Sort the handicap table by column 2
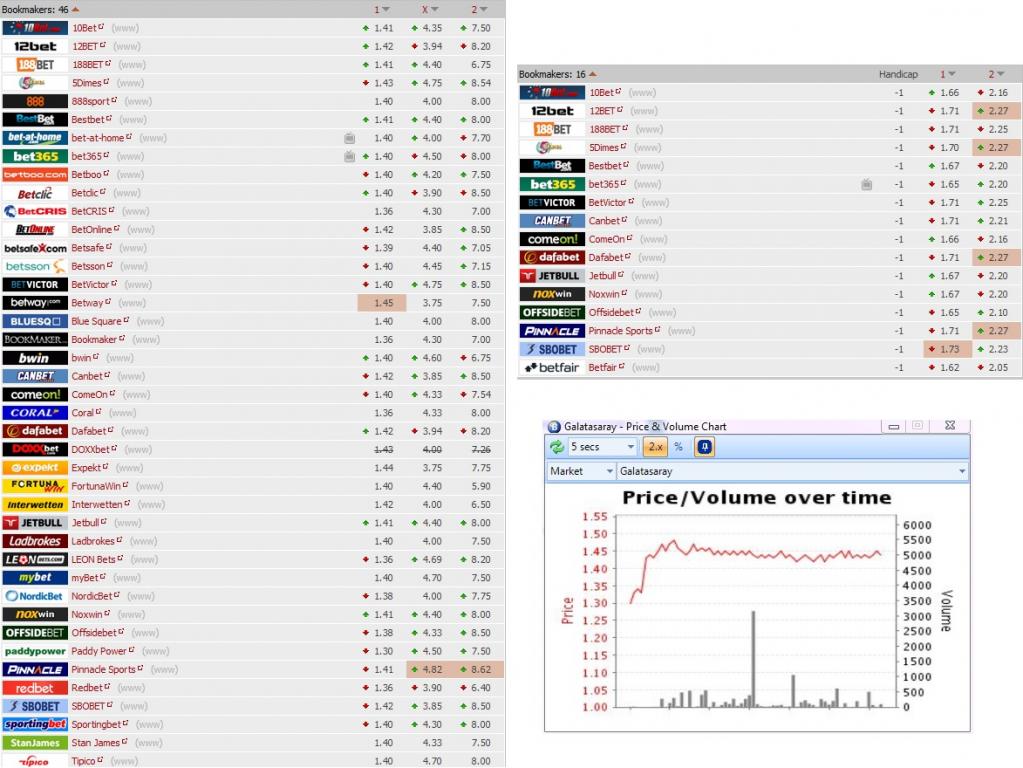The image size is (1023, 768). (x=996, y=74)
